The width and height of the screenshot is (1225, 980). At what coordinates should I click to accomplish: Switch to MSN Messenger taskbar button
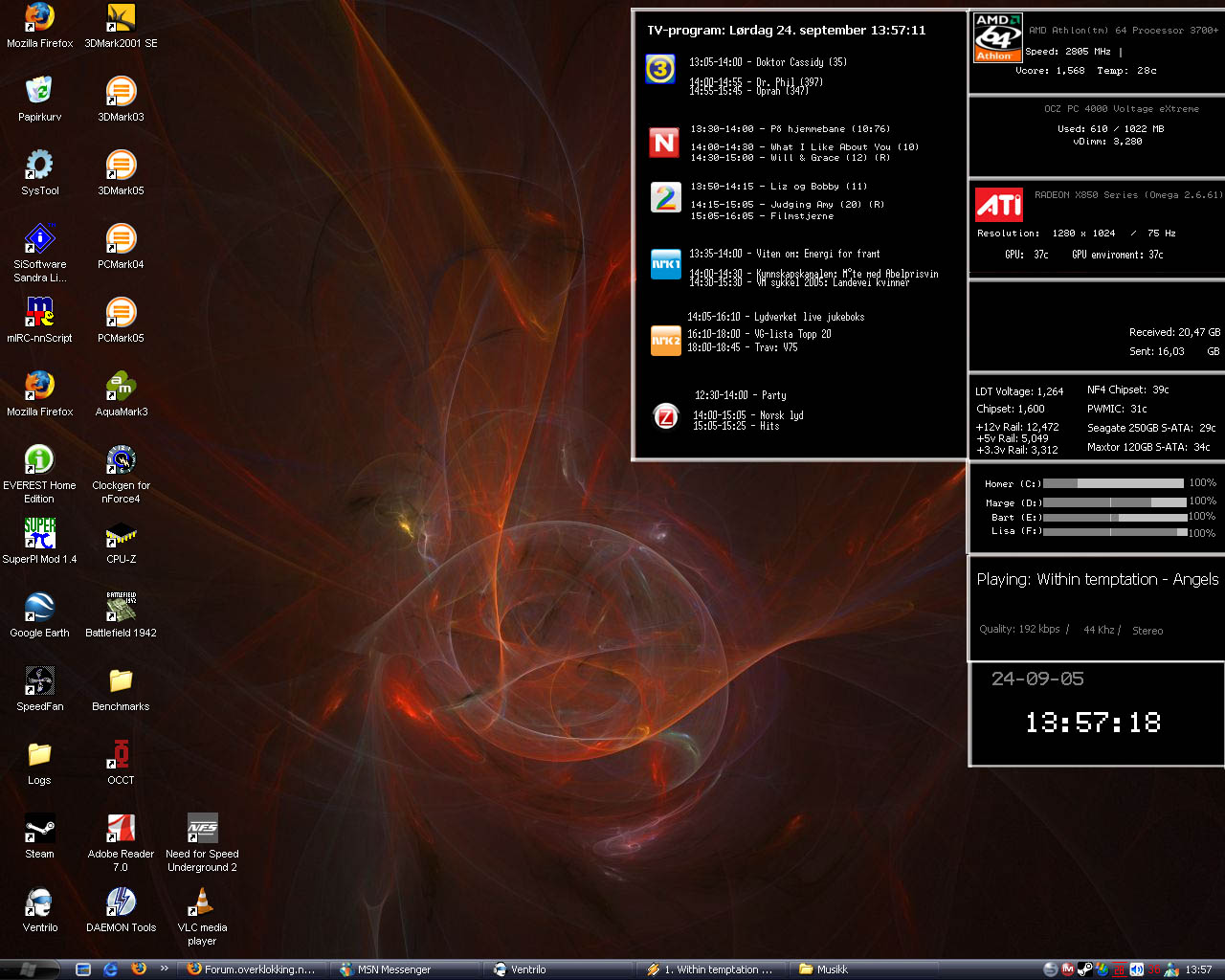[408, 969]
